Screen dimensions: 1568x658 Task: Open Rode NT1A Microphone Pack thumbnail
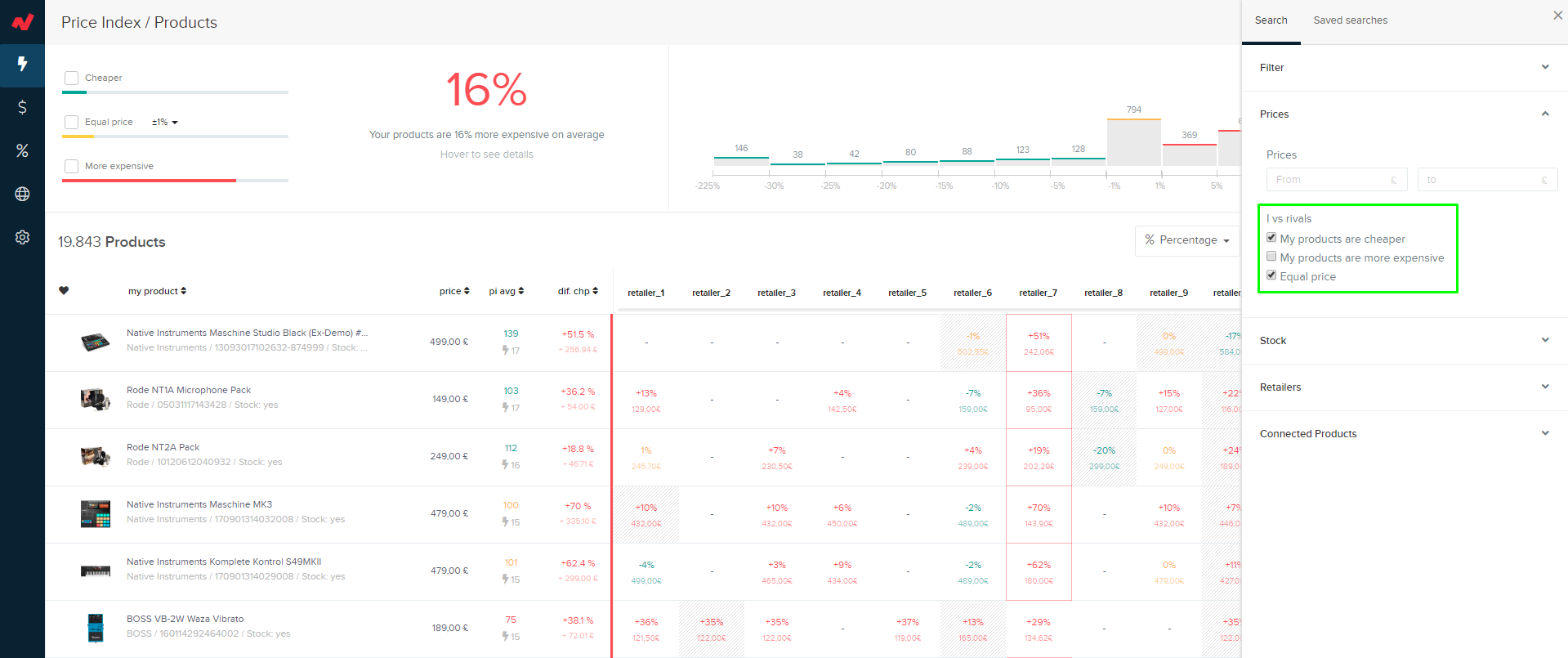[96, 399]
